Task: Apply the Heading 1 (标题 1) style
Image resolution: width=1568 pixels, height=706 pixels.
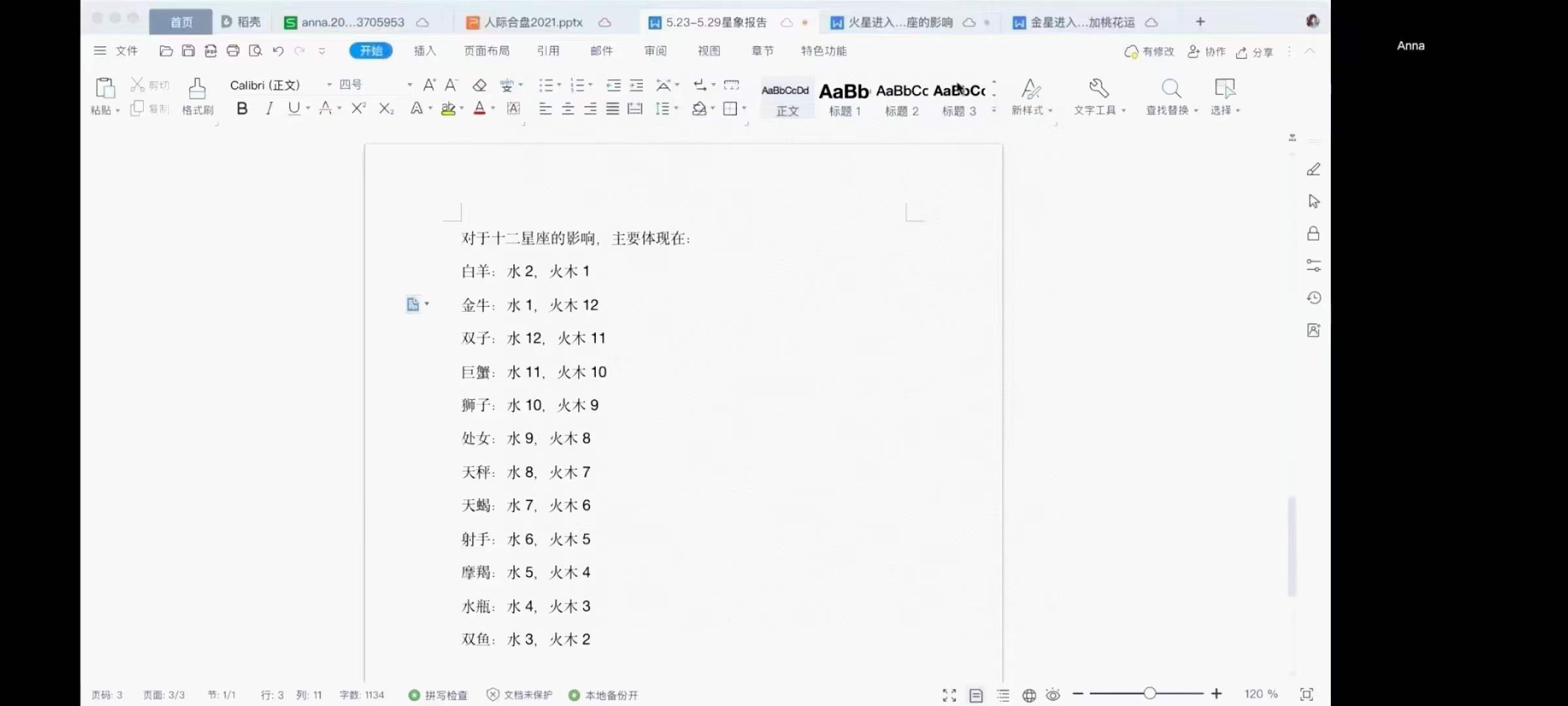Action: pyautogui.click(x=844, y=98)
